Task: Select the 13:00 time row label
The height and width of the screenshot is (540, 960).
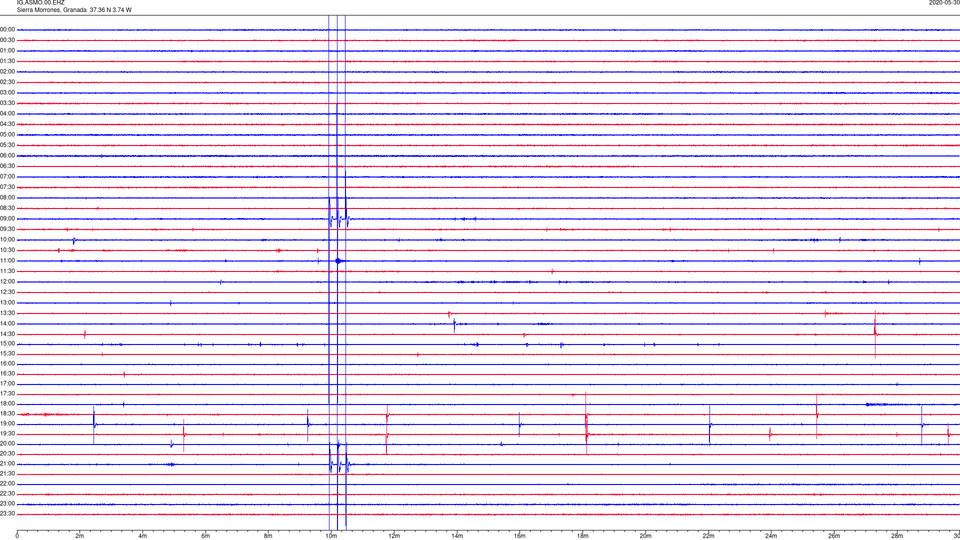Action: pos(7,302)
